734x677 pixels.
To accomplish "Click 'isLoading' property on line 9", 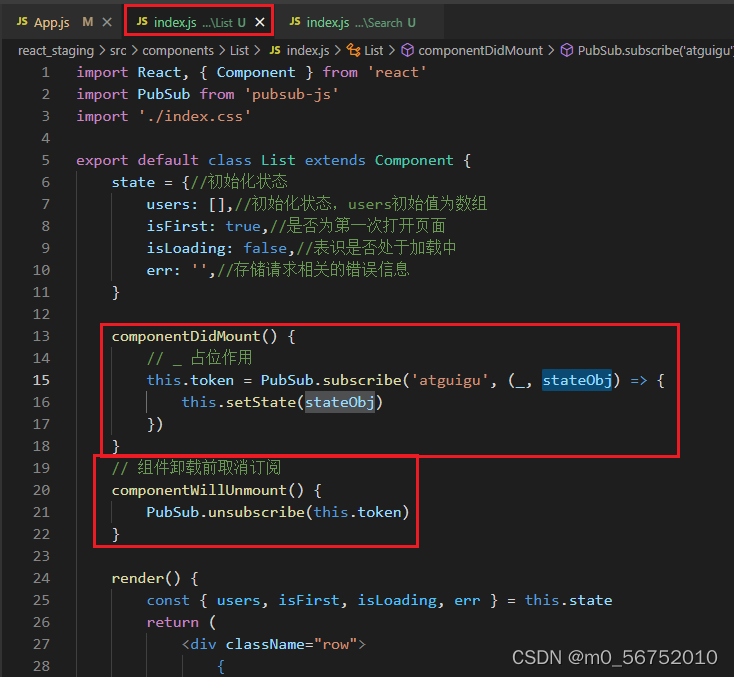I will click(186, 249).
